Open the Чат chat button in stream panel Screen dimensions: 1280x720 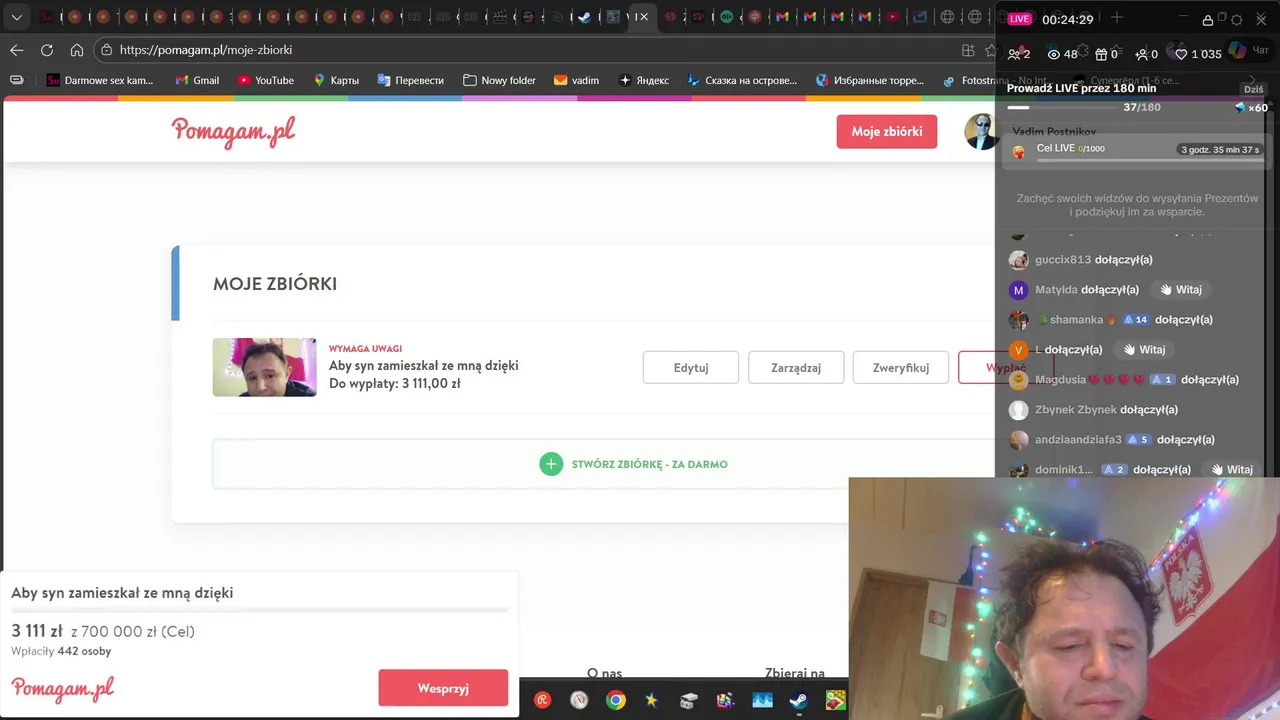1250,51
